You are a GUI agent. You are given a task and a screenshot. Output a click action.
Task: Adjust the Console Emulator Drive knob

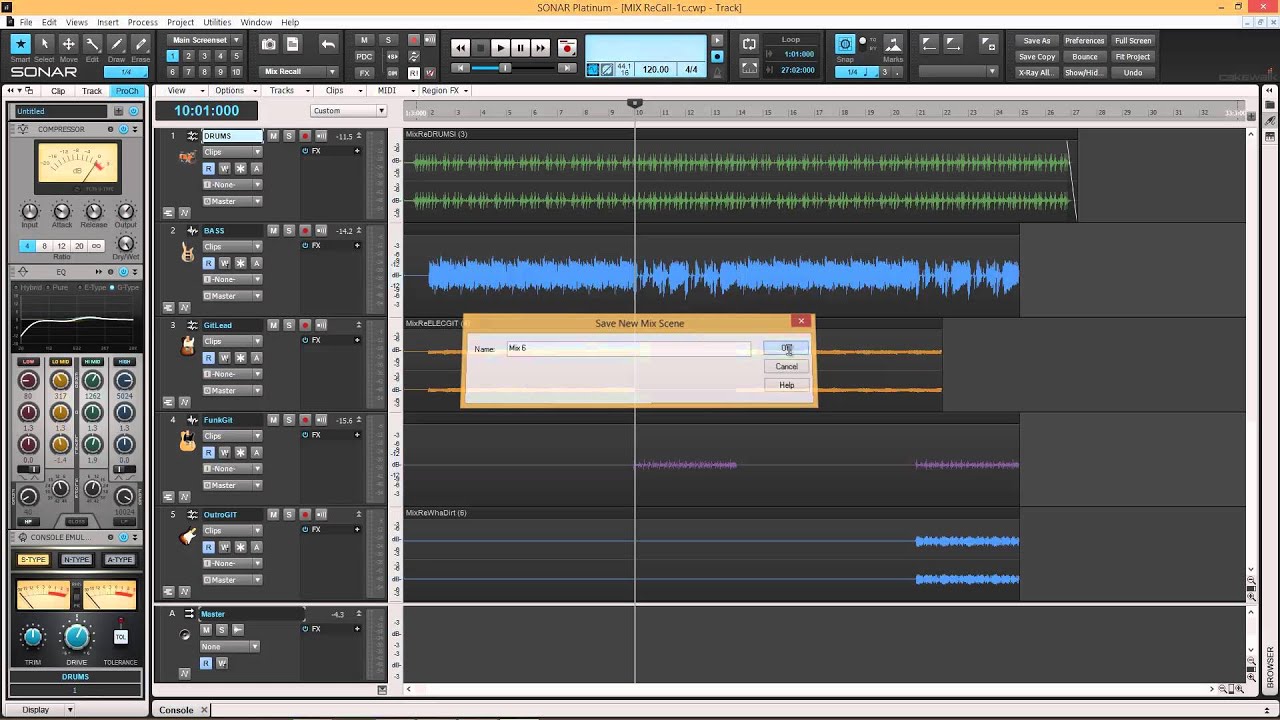click(77, 637)
